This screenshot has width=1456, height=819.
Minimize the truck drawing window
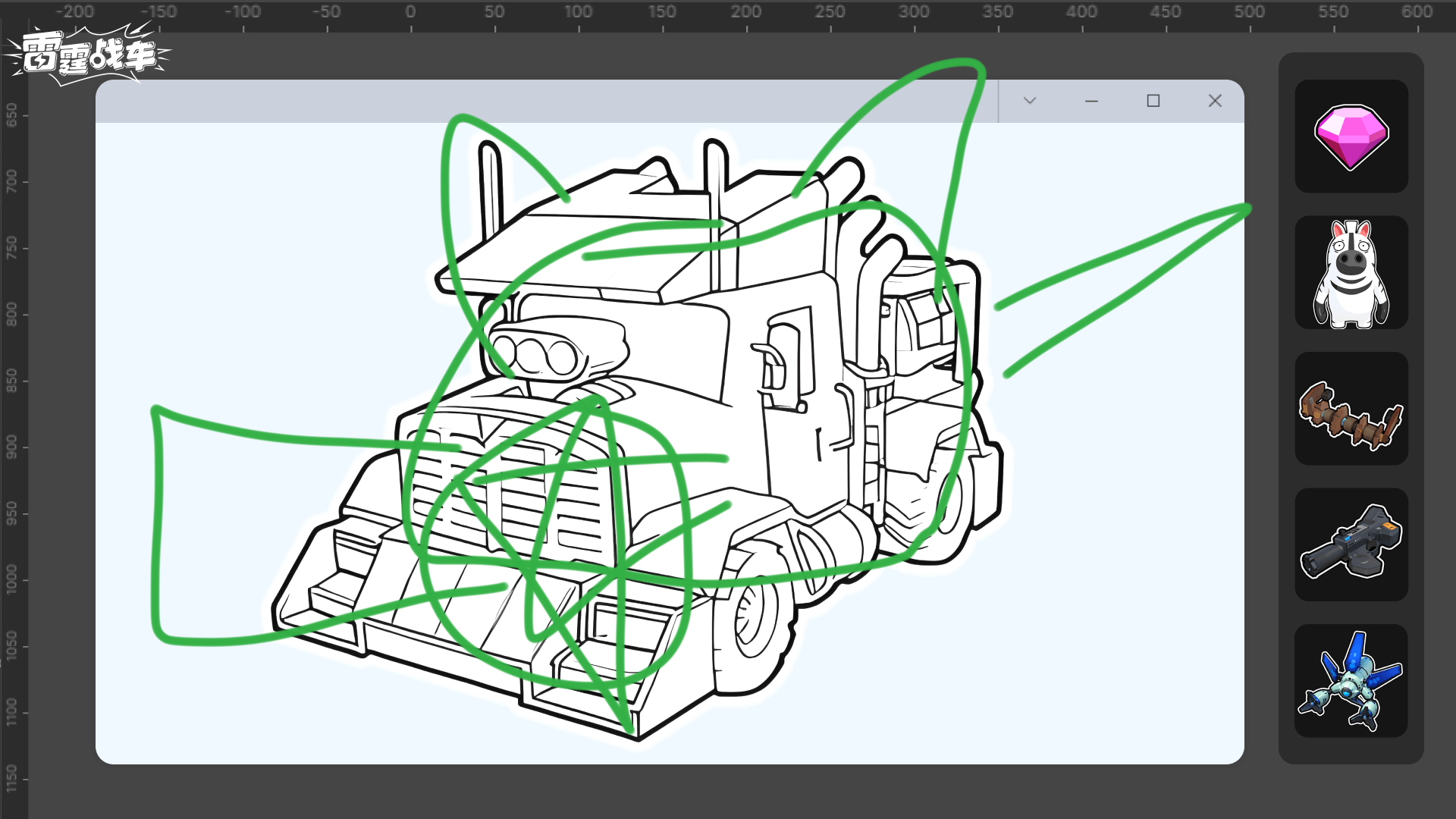tap(1091, 101)
